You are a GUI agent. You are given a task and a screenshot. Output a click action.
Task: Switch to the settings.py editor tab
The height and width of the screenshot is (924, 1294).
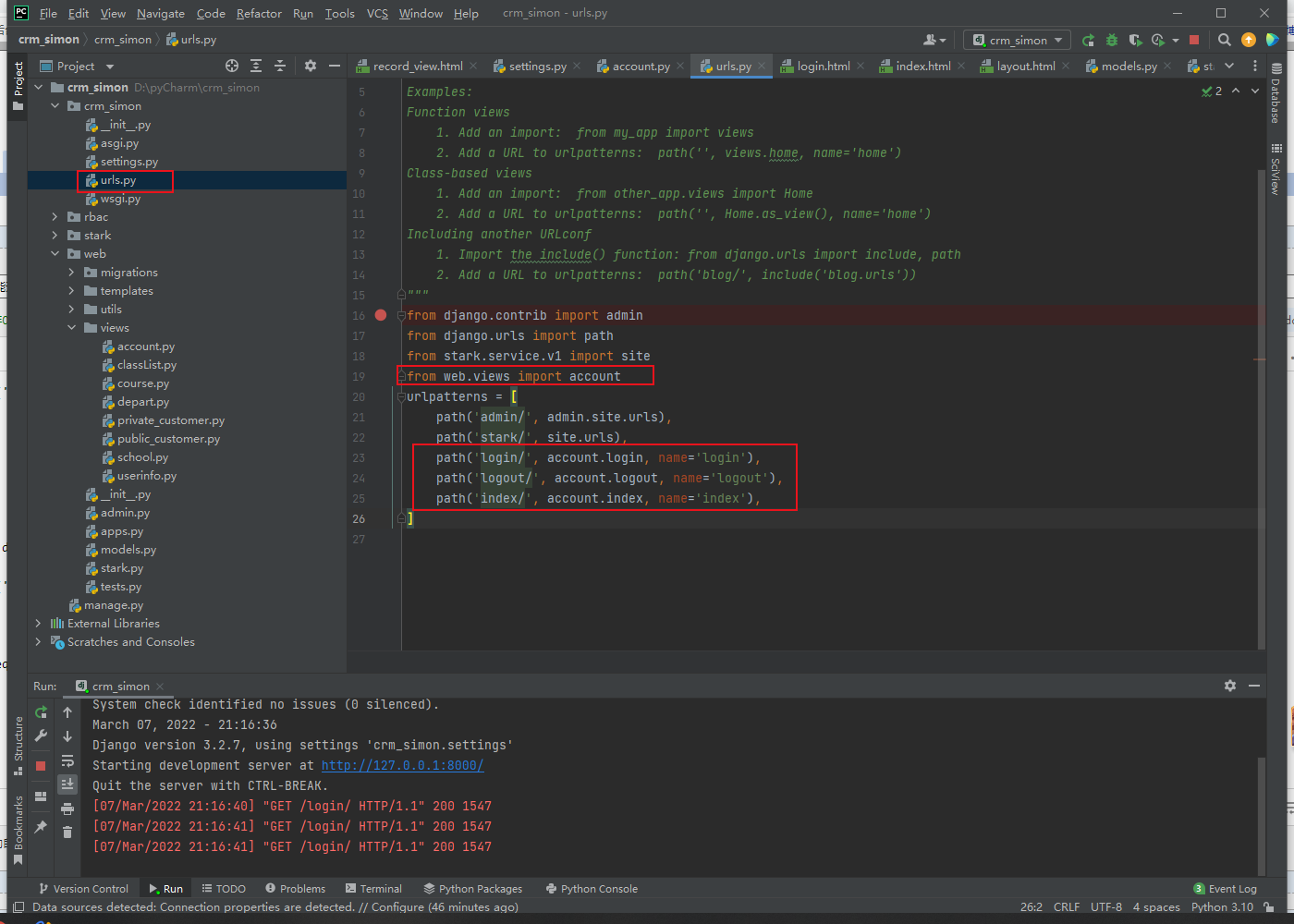537,66
